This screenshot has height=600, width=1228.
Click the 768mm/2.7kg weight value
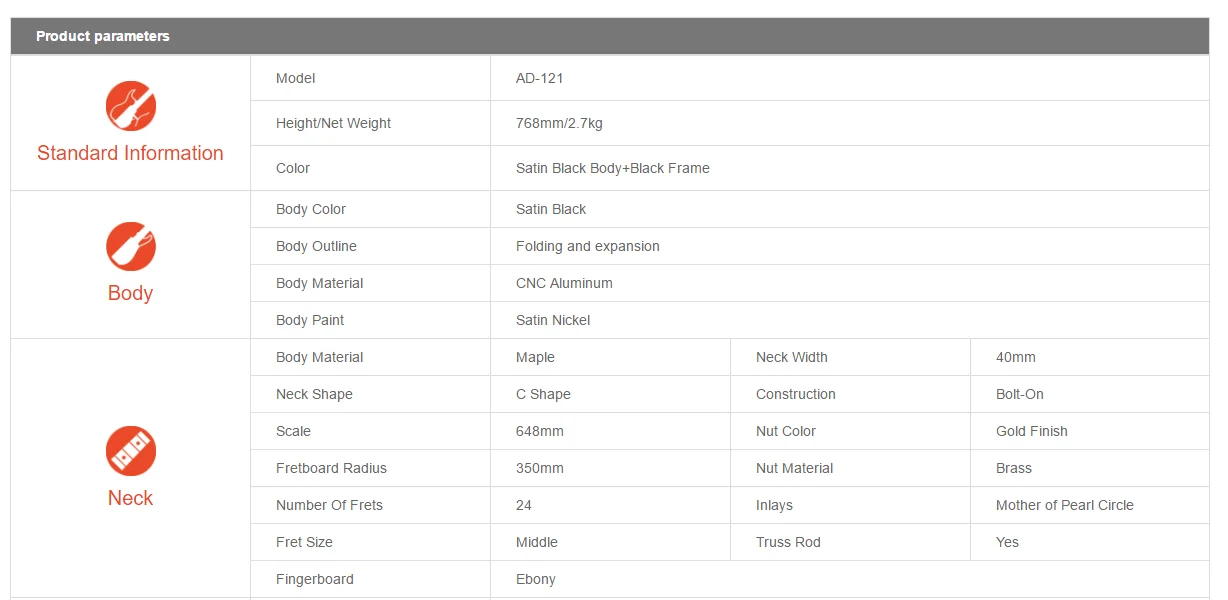pyautogui.click(x=559, y=123)
